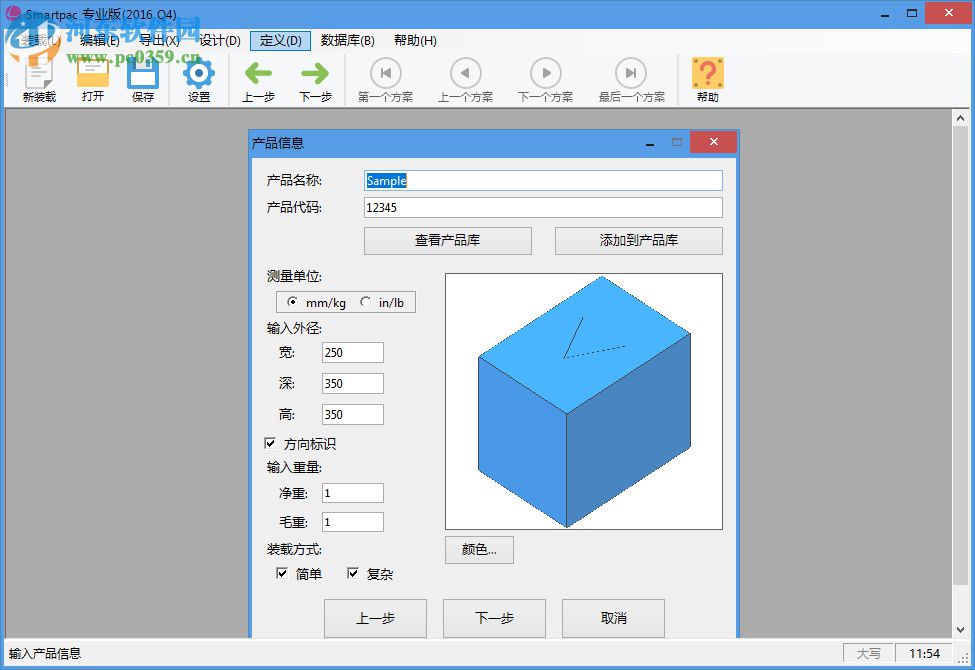This screenshot has width=975, height=670.
Task: Open the 数据库(B) menu
Action: pos(345,42)
